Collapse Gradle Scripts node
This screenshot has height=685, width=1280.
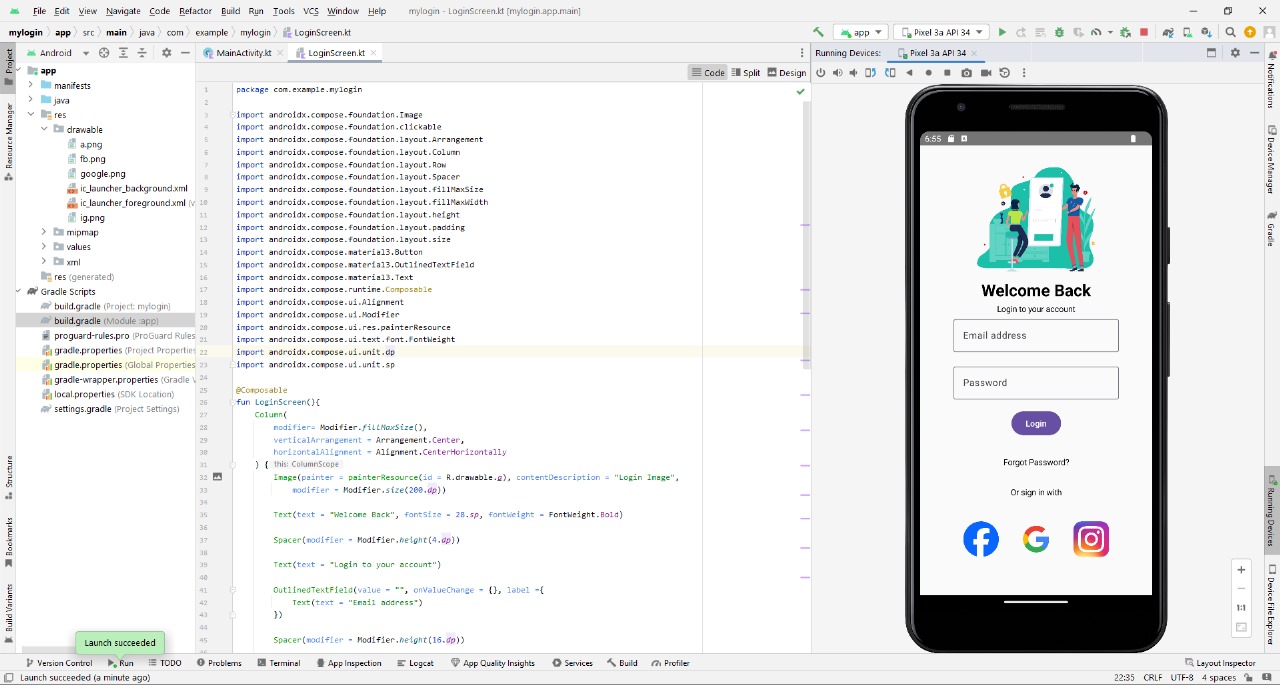pyautogui.click(x=20, y=291)
